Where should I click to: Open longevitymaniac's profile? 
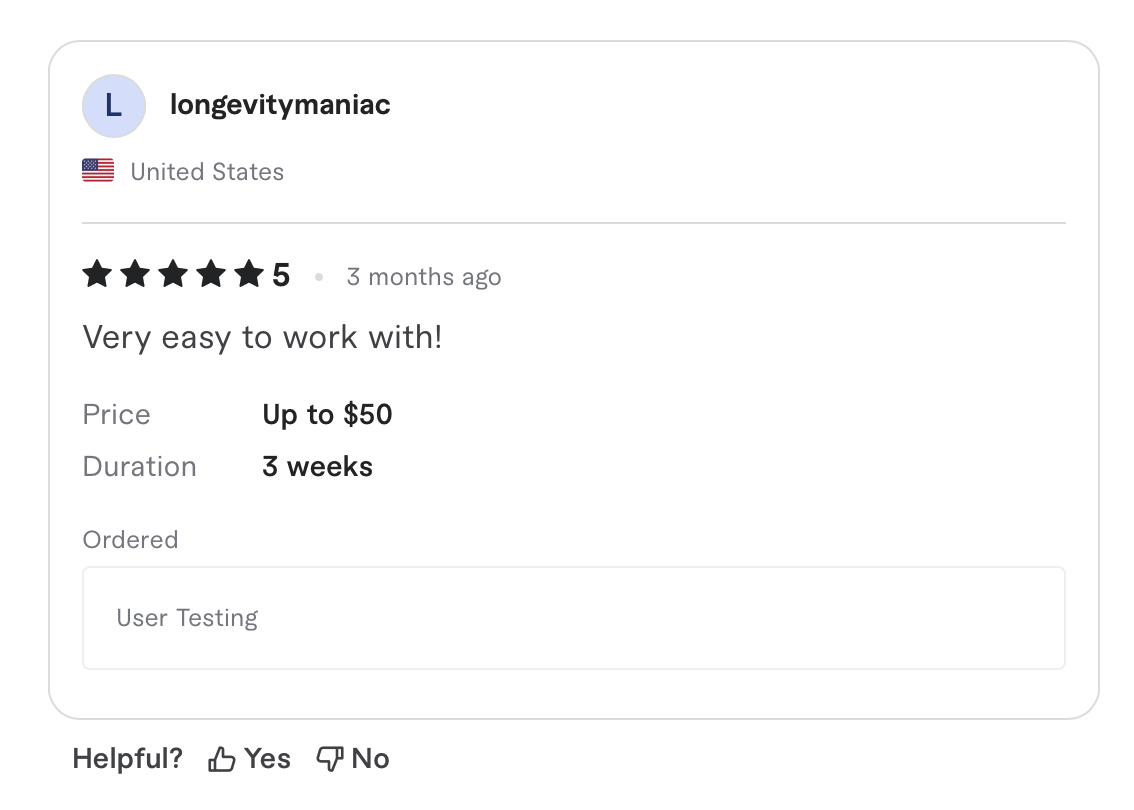[280, 104]
